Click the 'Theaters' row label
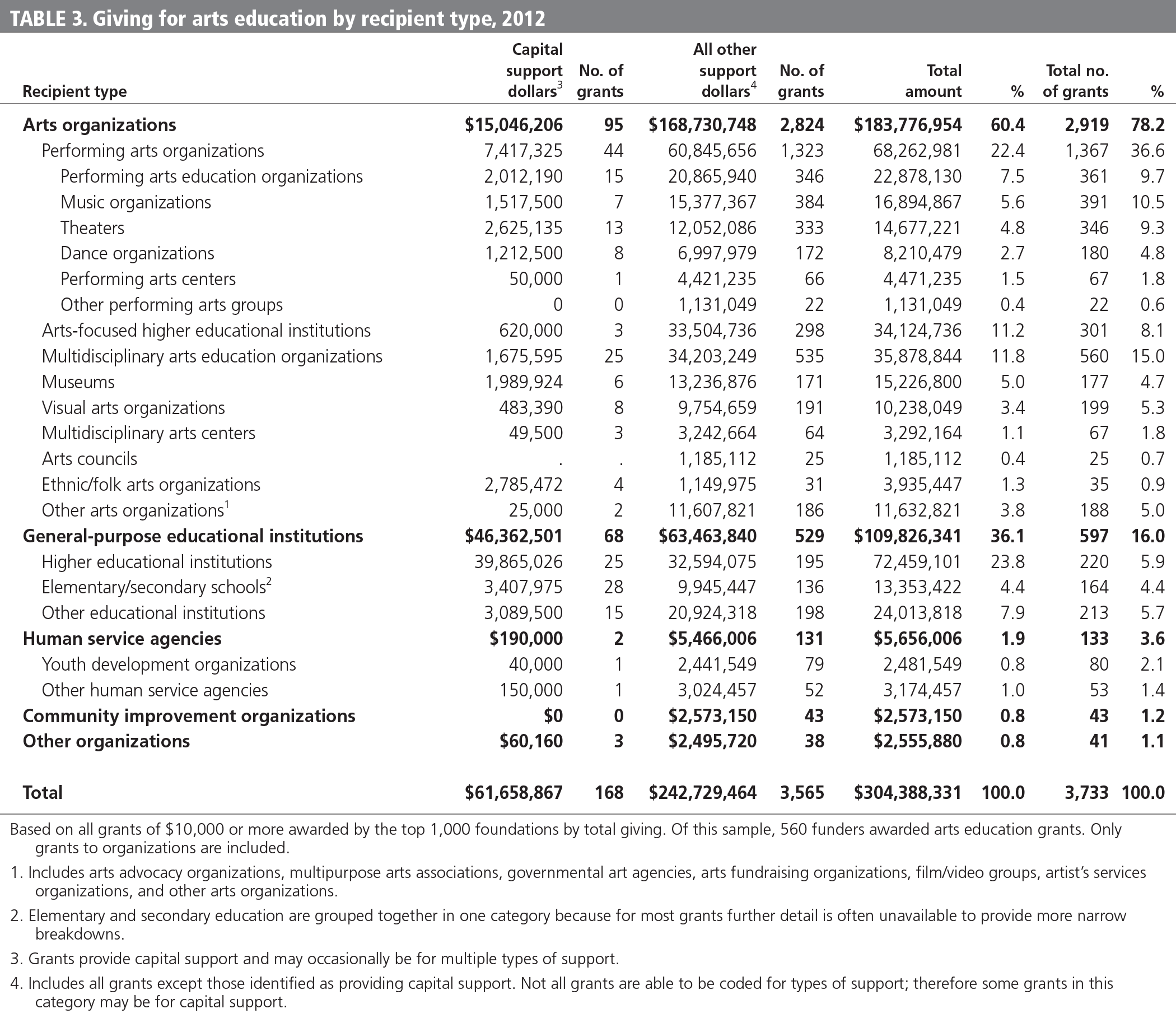The height and width of the screenshot is (1018, 1176). (x=92, y=228)
